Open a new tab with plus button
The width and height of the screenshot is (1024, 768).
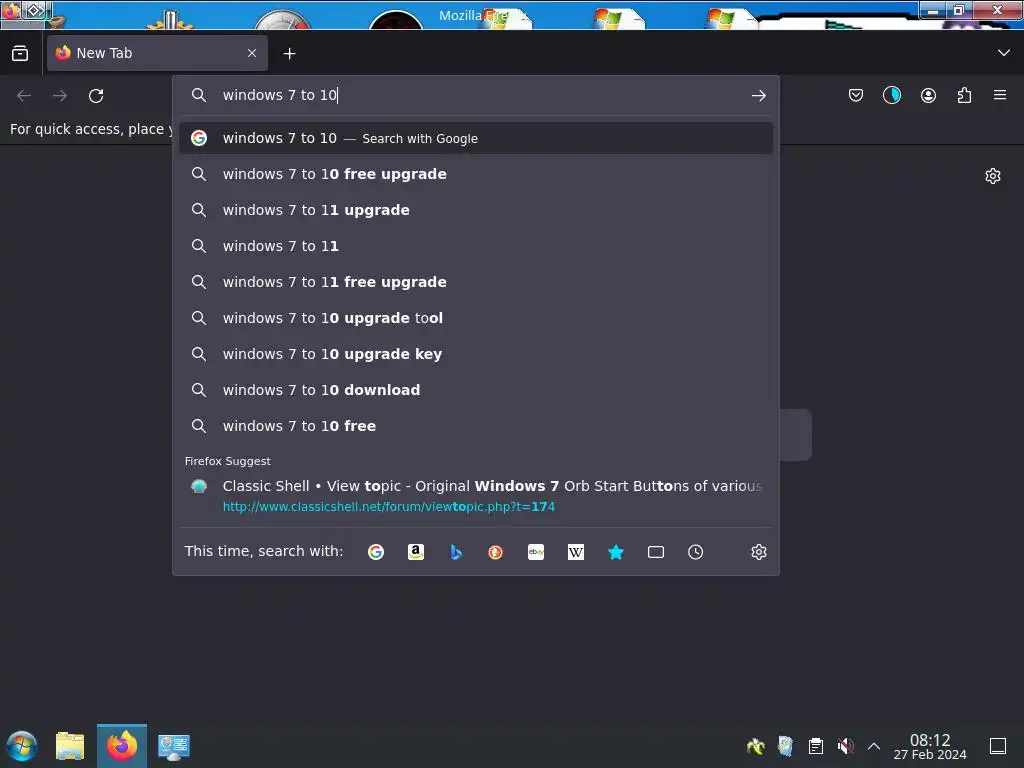(x=289, y=54)
